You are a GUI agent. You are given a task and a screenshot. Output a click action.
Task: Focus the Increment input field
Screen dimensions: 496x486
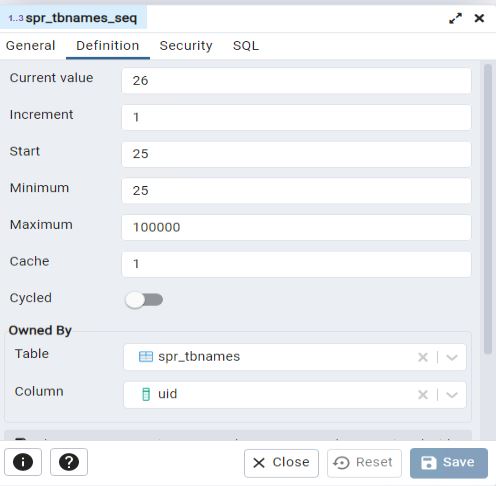(x=296, y=117)
